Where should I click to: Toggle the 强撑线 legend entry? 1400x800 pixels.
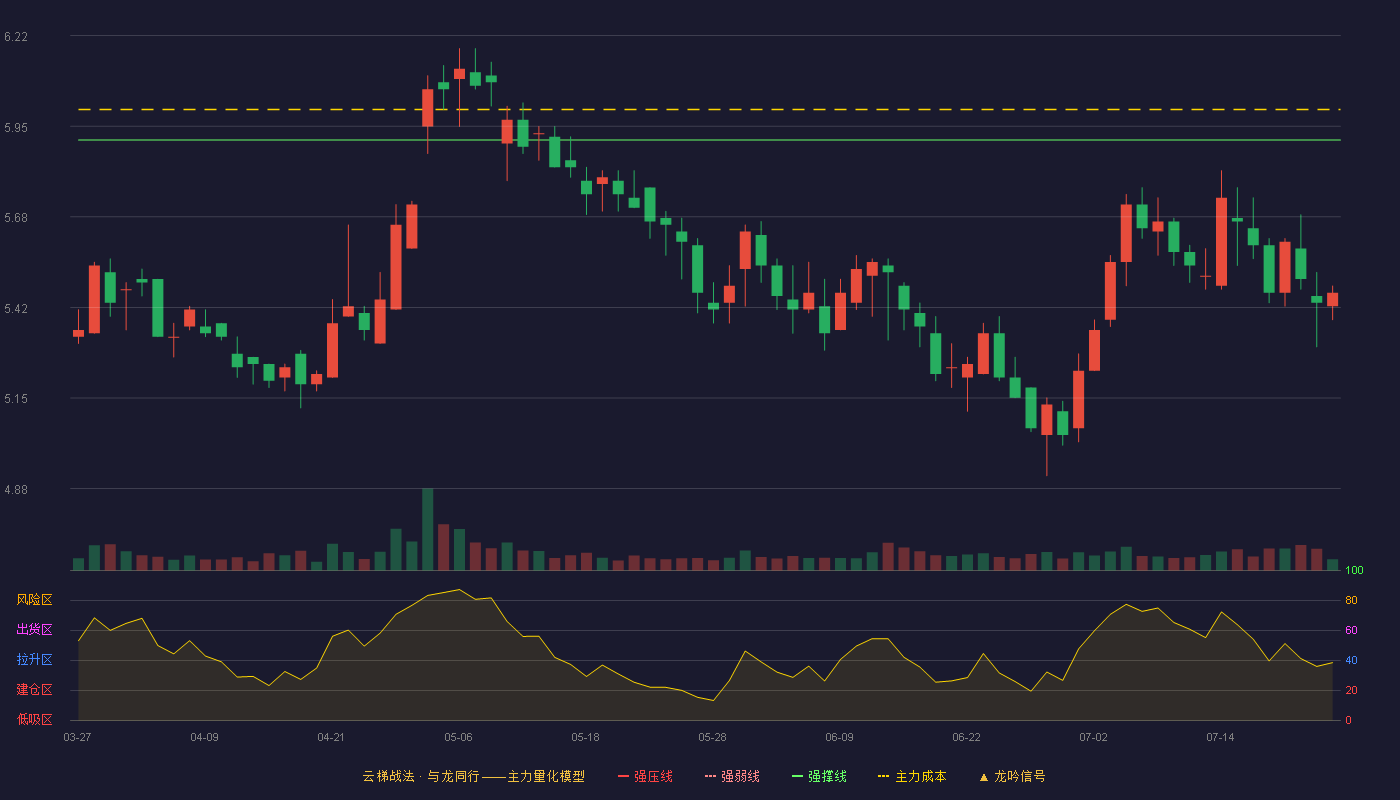click(x=819, y=776)
